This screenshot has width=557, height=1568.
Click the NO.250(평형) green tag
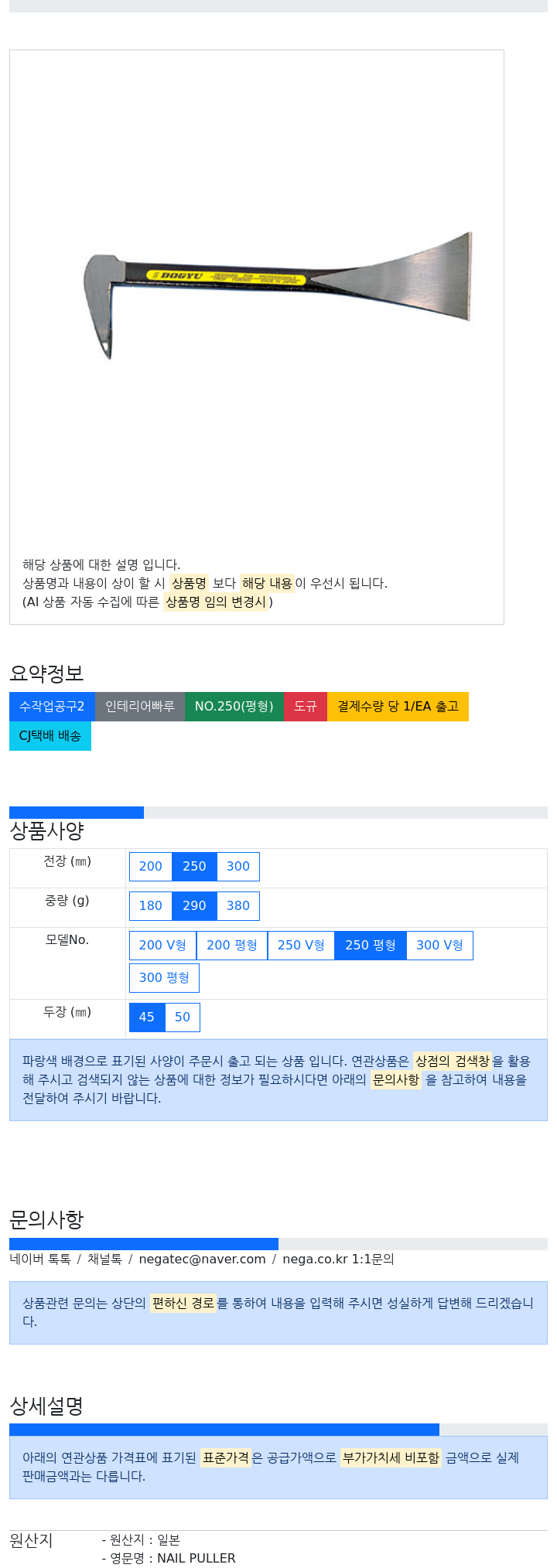coord(234,707)
